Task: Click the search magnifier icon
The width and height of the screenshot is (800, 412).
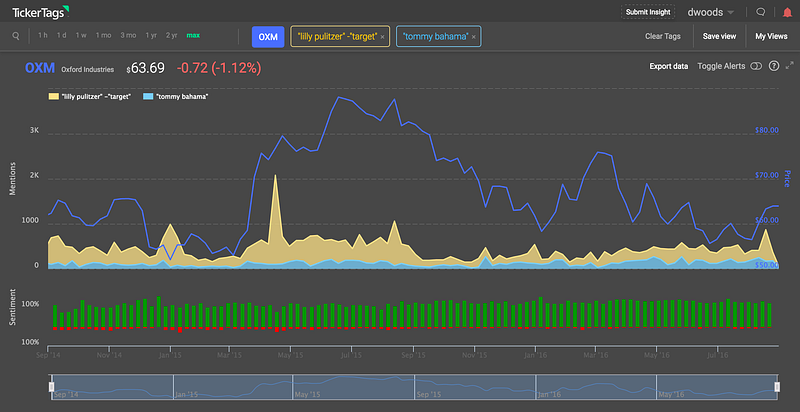Action: [x=16, y=36]
